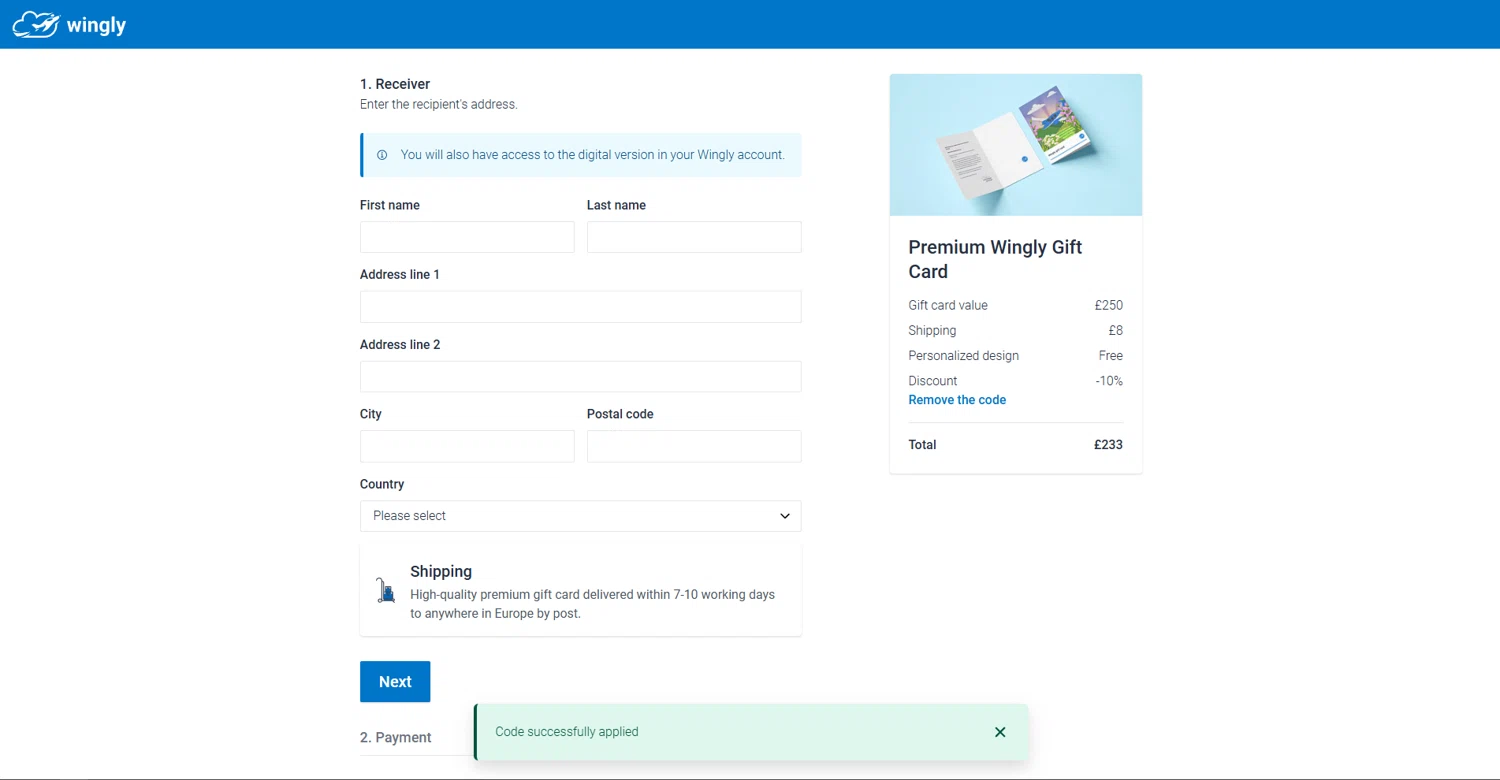
Task: Click the Next button
Action: [x=395, y=682]
